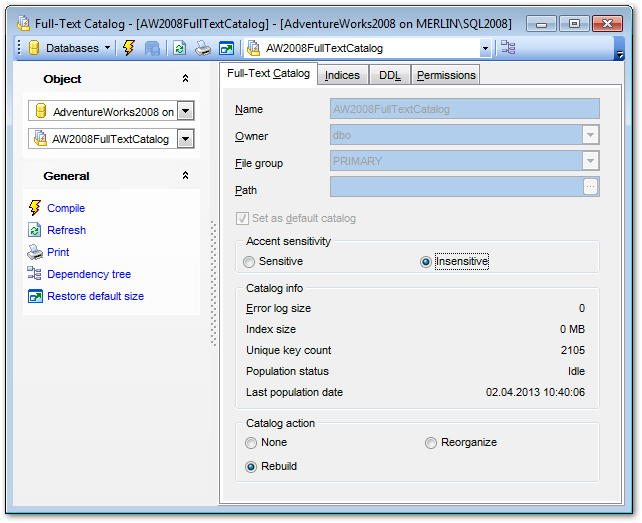Click the Error log size label

click(278, 308)
